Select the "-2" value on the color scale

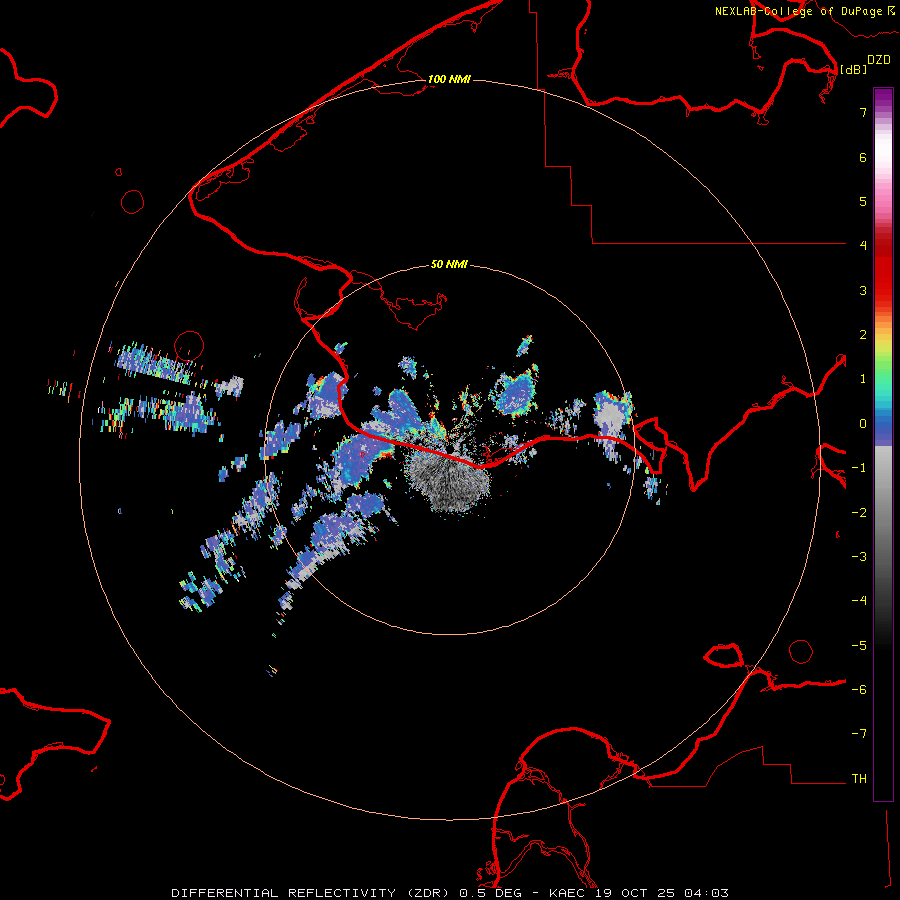(x=859, y=513)
